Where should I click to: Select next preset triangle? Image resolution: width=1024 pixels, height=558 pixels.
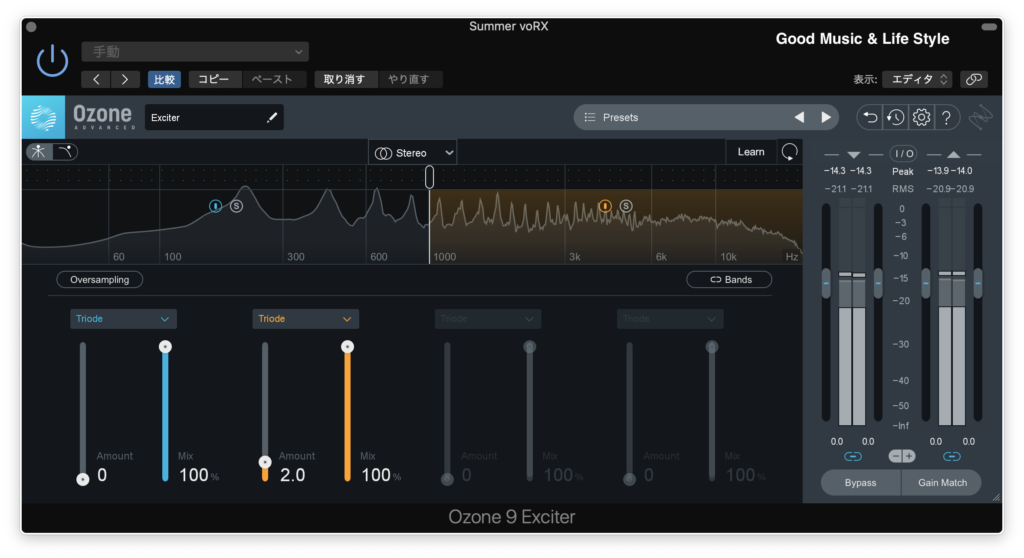tap(826, 118)
